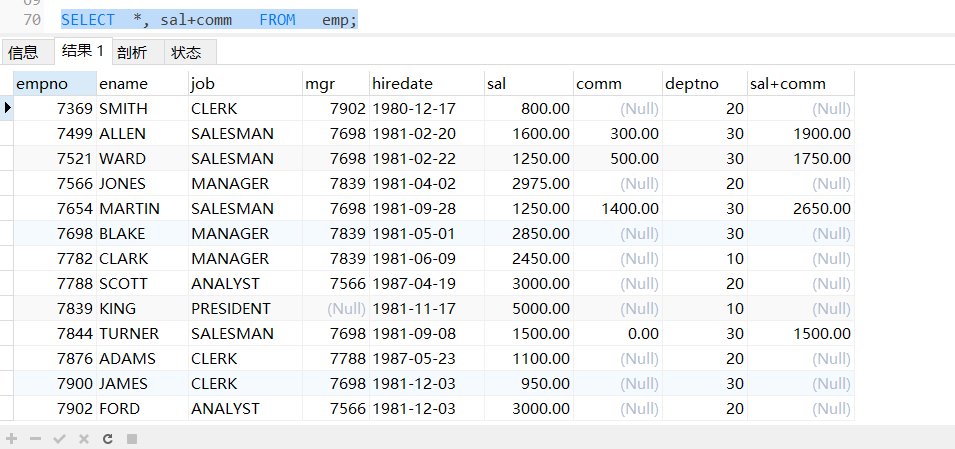Click comm 300.00 cell
Viewport: 955px width, 449px height.
pyautogui.click(x=618, y=133)
